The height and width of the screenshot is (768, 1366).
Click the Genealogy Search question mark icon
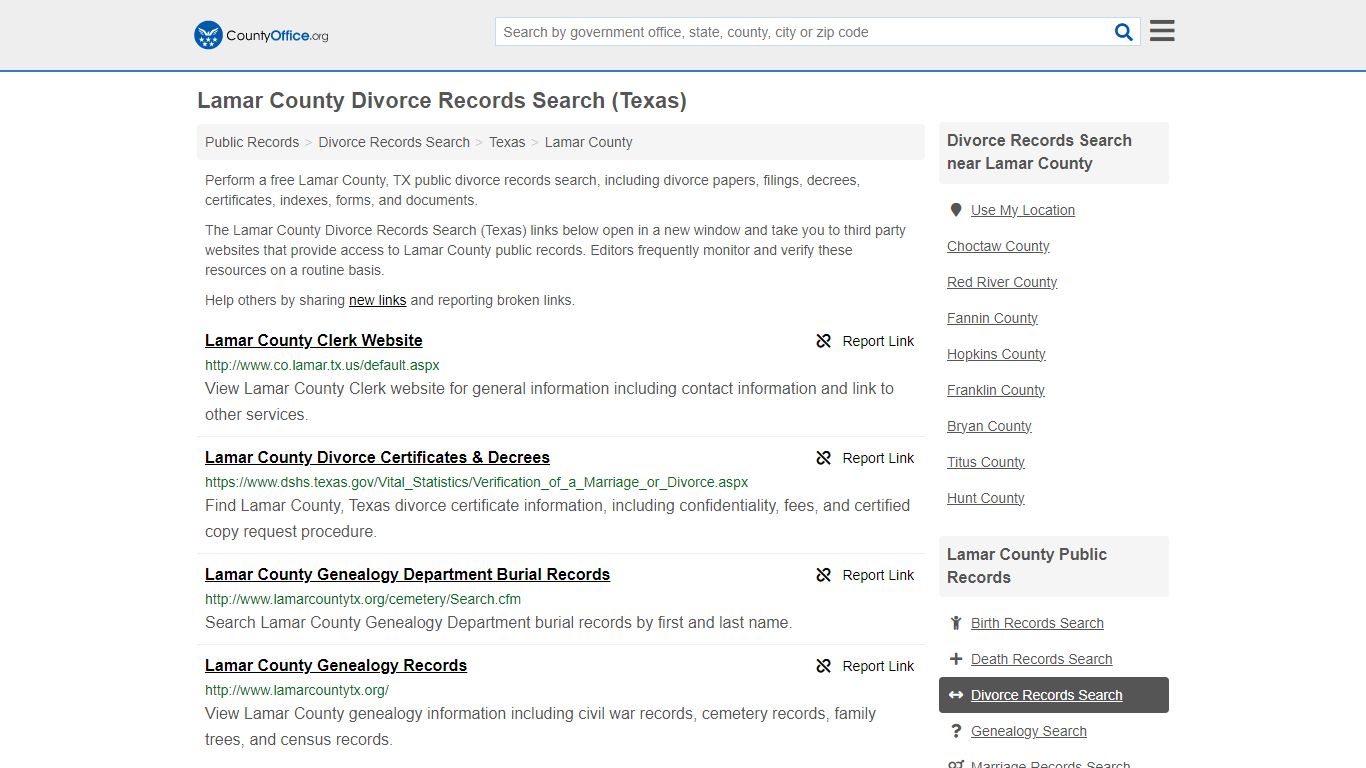click(956, 731)
